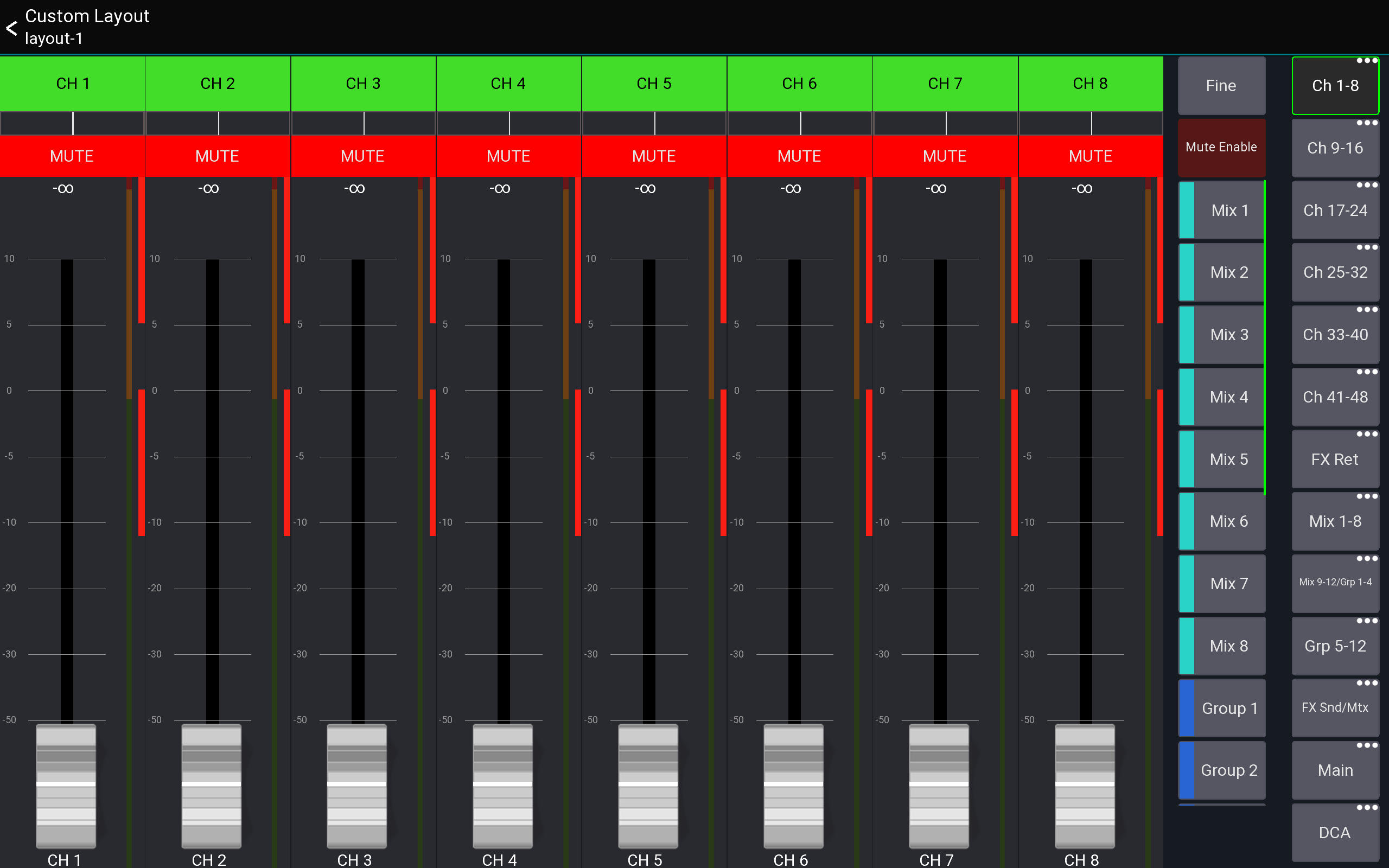Viewport: 1389px width, 868px height.
Task: Open the three-dot menu on Grp 5-12 bank
Action: coord(1368,620)
